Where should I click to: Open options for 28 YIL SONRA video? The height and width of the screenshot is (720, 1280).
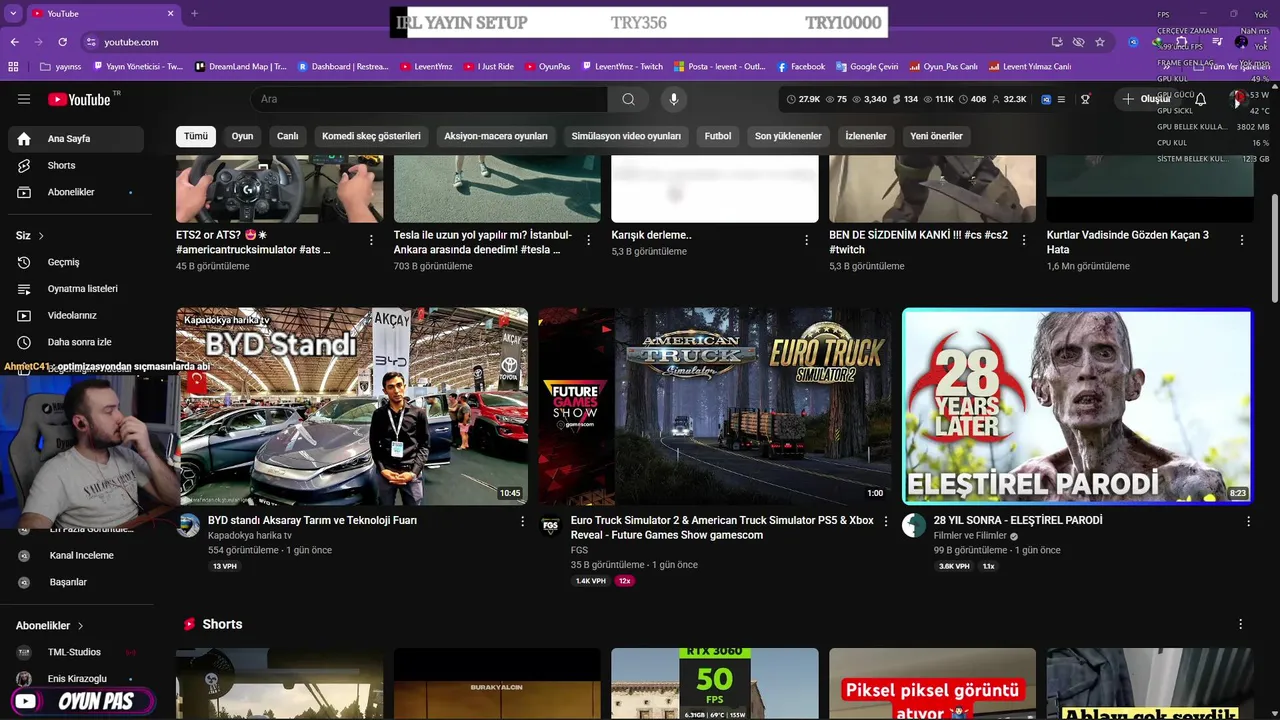[1248, 521]
